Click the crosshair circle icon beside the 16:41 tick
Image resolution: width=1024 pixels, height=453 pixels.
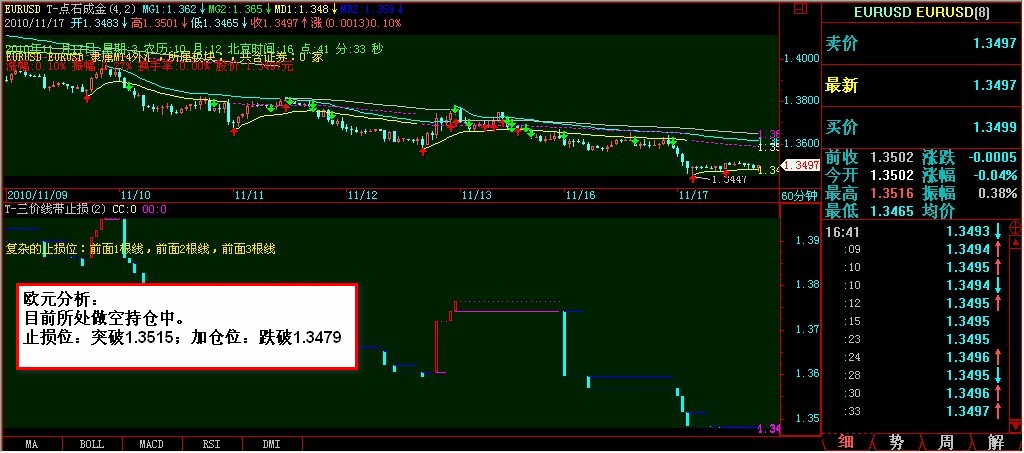pyautogui.click(x=1016, y=226)
